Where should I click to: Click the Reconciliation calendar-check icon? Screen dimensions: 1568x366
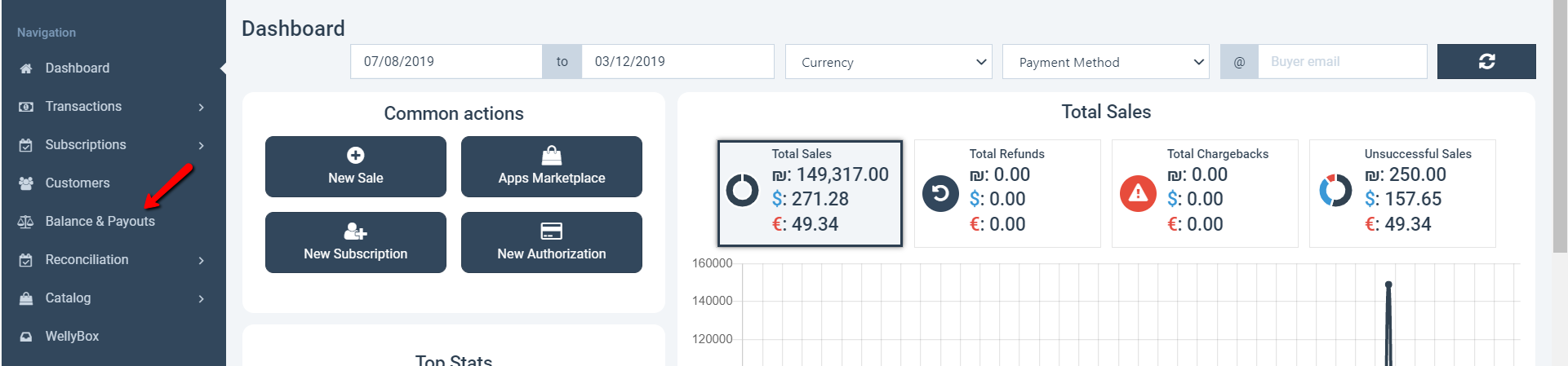click(26, 260)
